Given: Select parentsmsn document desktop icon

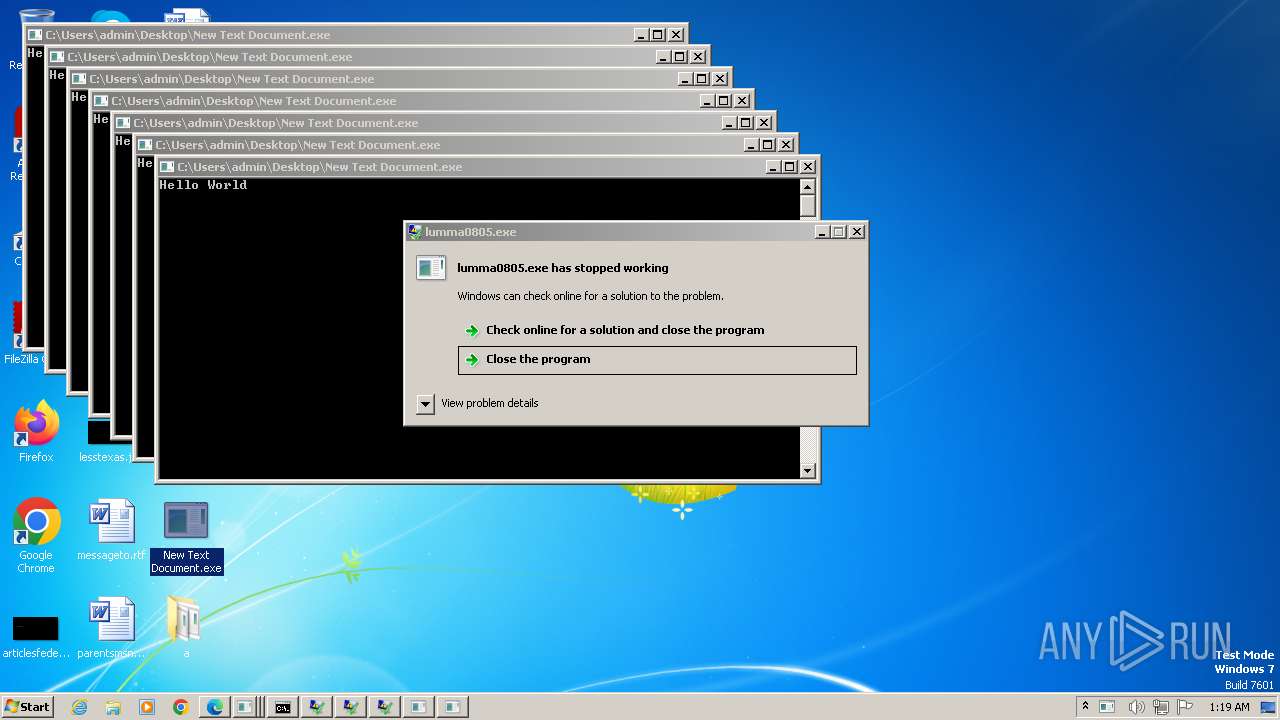Looking at the screenshot, I should [111, 629].
